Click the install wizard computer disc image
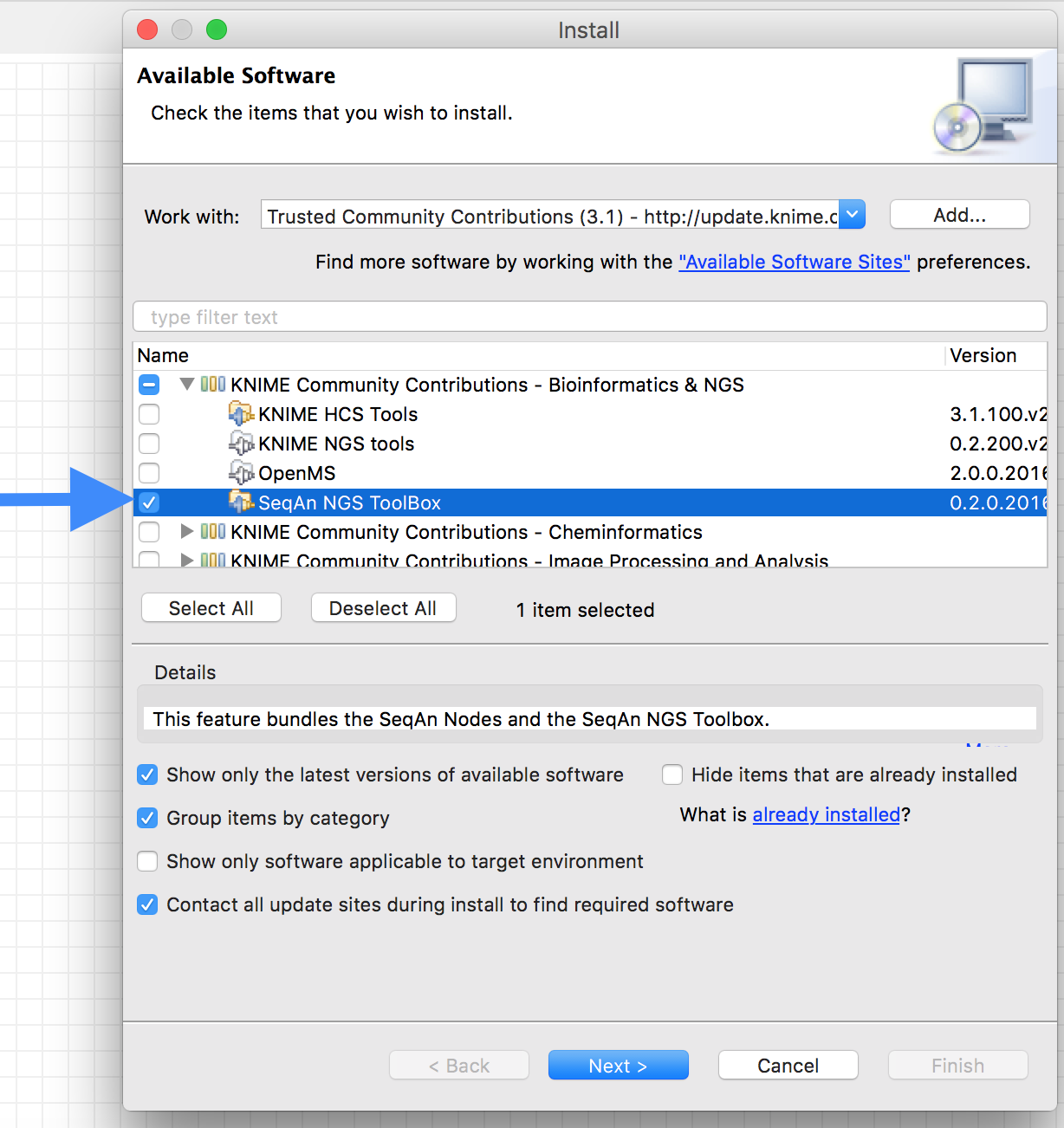This screenshot has height=1128, width=1064. coord(983,106)
